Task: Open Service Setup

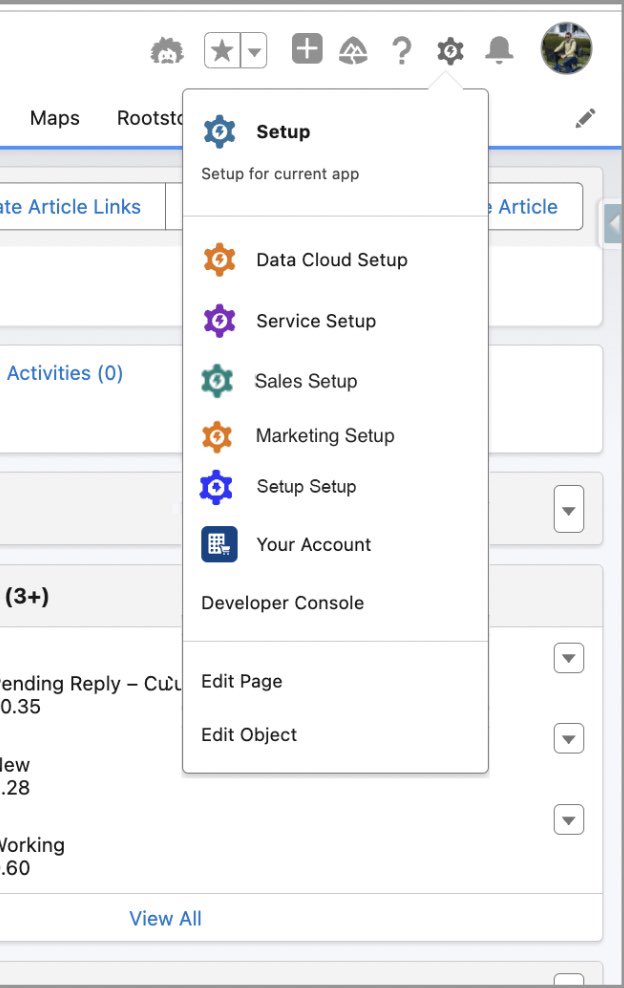Action: (x=316, y=321)
